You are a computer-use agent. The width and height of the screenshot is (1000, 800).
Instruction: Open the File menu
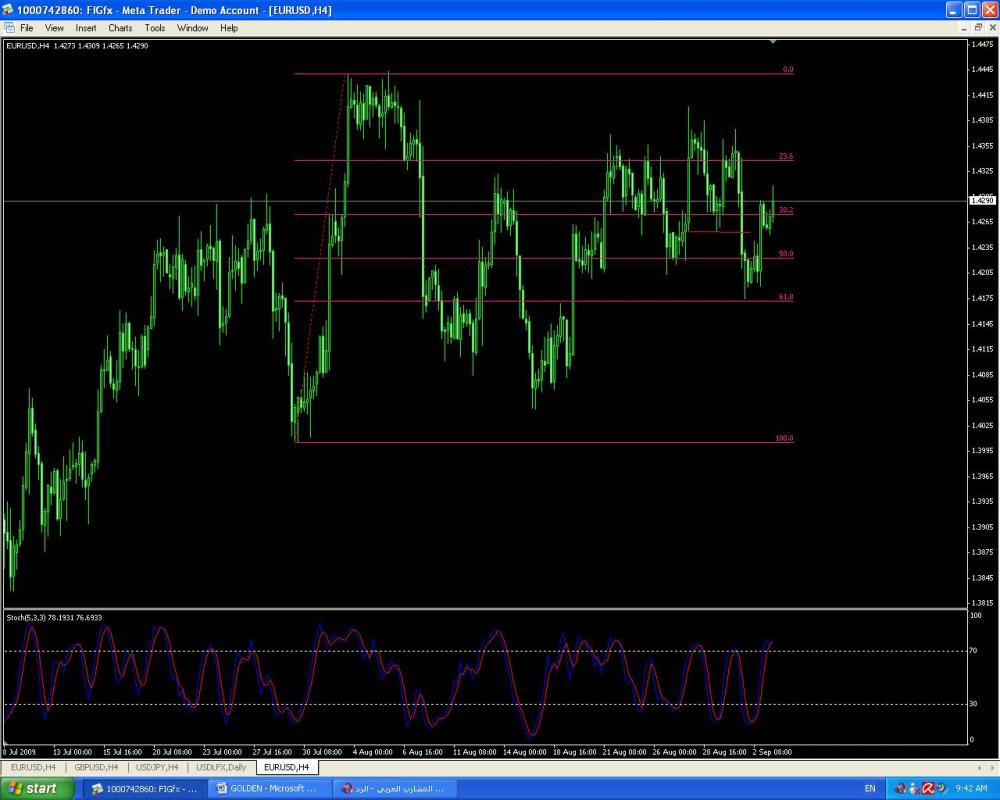point(26,28)
